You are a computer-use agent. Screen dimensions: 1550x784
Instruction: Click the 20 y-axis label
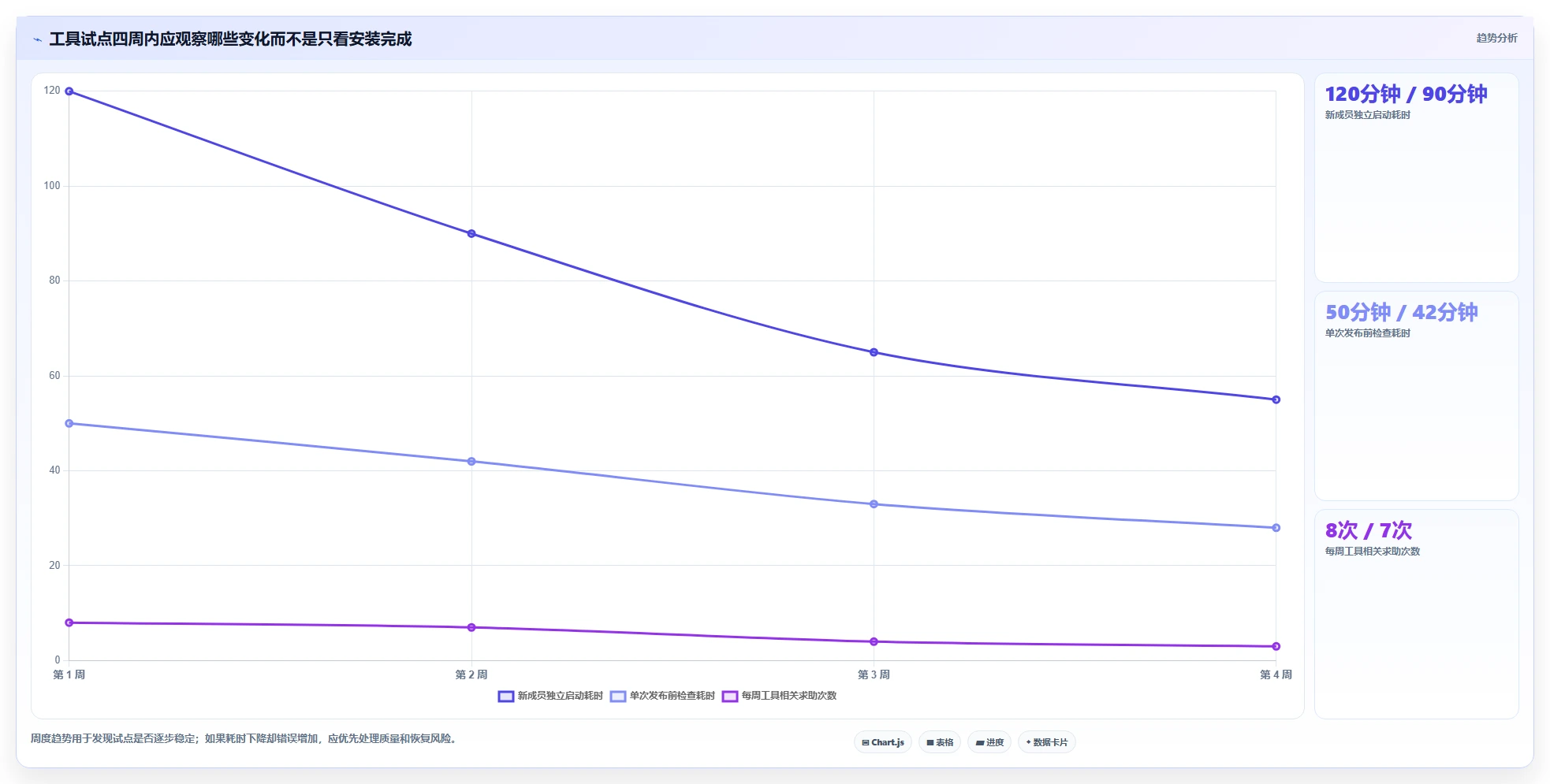click(x=54, y=566)
